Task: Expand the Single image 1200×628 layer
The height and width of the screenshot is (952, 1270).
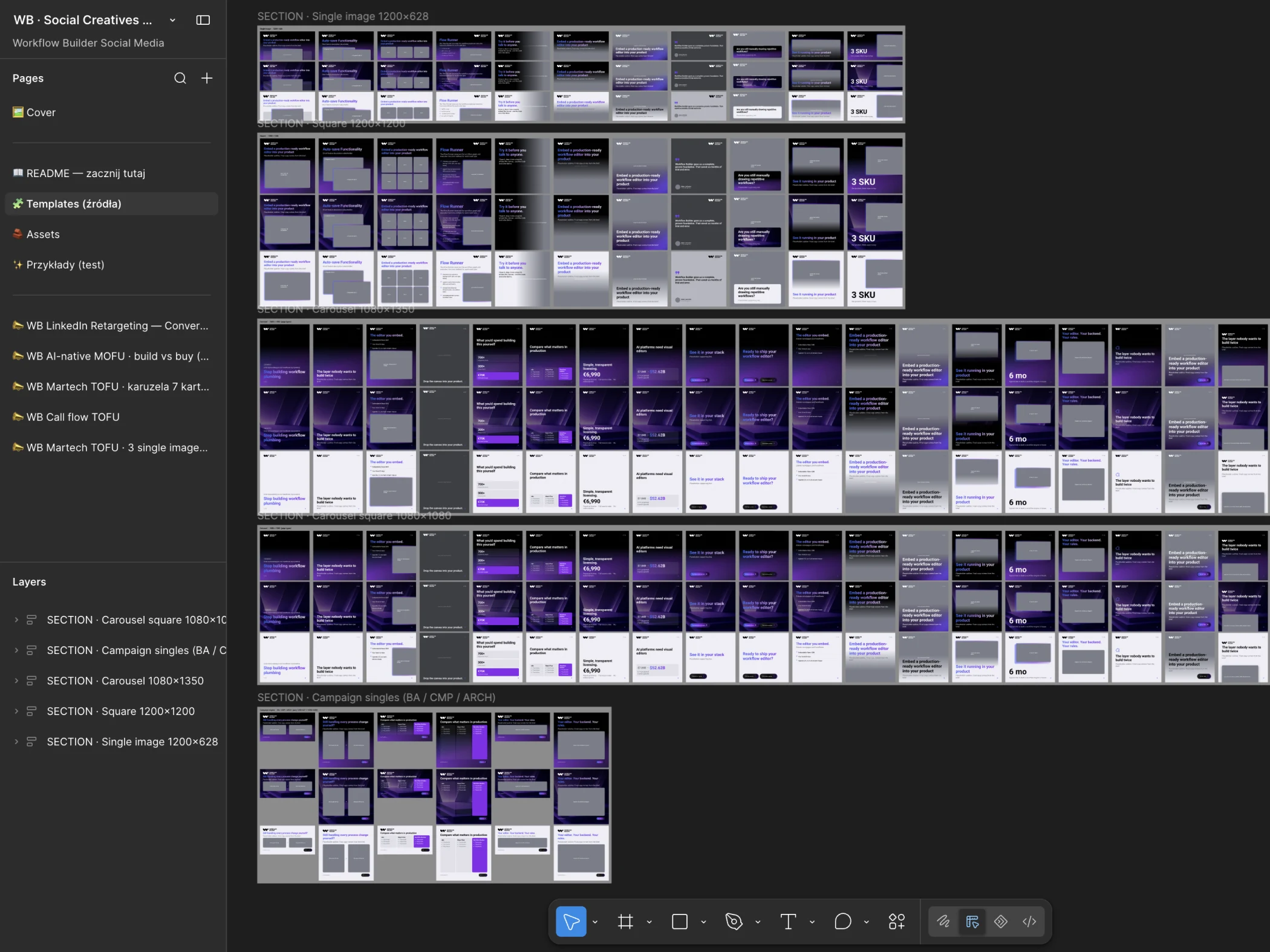Action: point(16,742)
